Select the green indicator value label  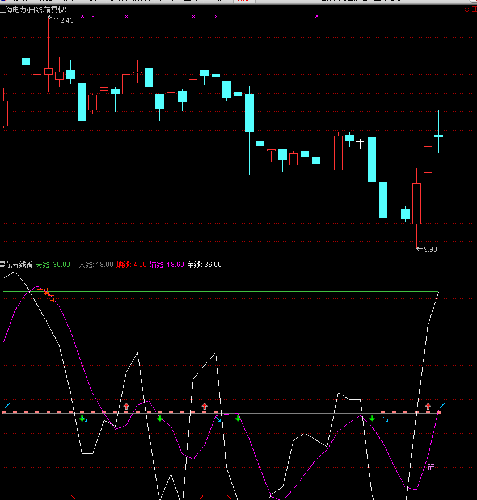[x=53, y=265]
